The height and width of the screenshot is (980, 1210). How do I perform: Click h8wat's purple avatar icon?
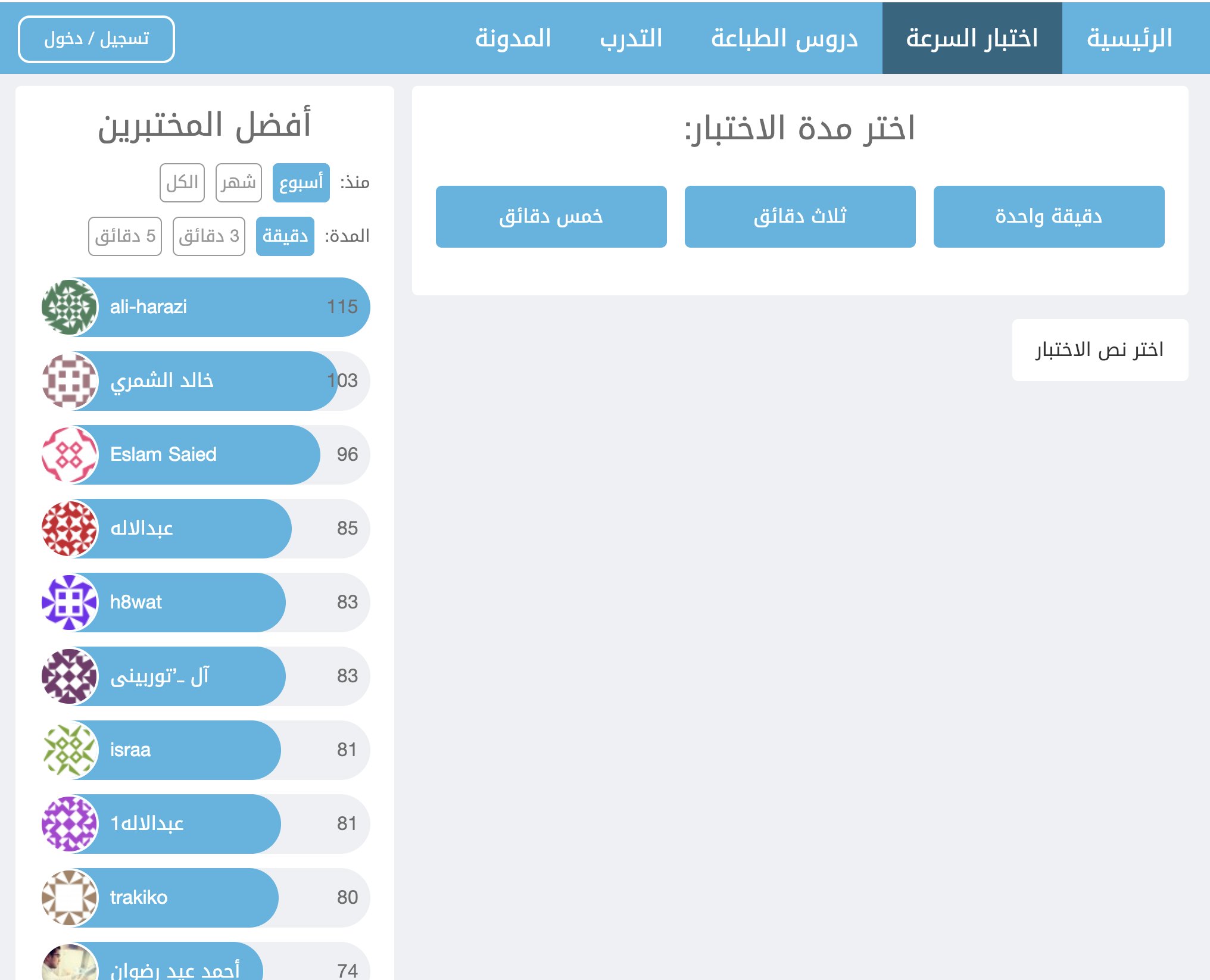[x=70, y=603]
